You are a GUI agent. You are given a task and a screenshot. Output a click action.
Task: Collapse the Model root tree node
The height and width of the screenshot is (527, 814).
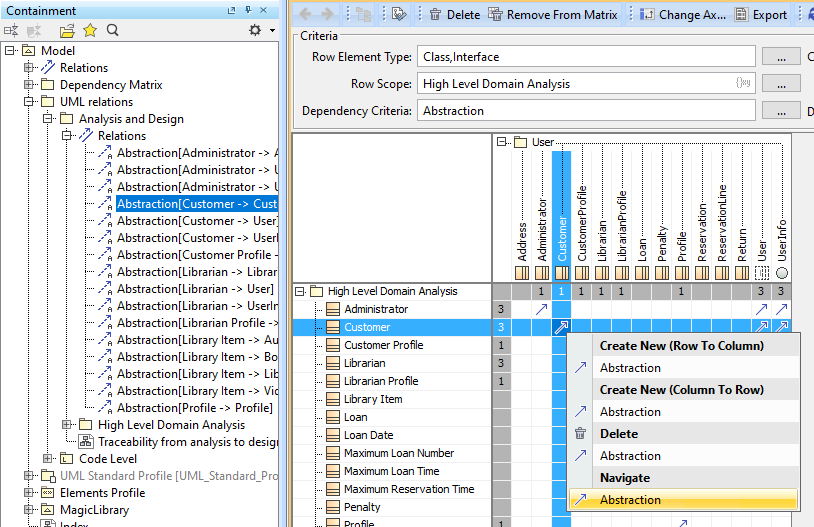click(x=9, y=51)
